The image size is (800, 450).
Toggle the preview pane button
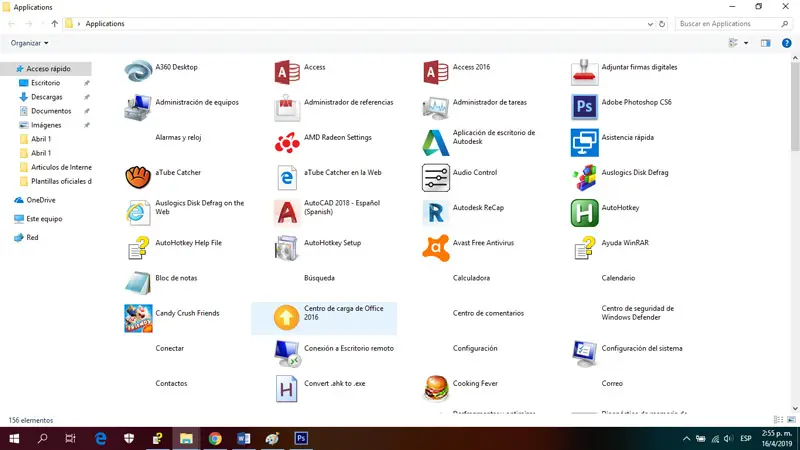point(765,43)
